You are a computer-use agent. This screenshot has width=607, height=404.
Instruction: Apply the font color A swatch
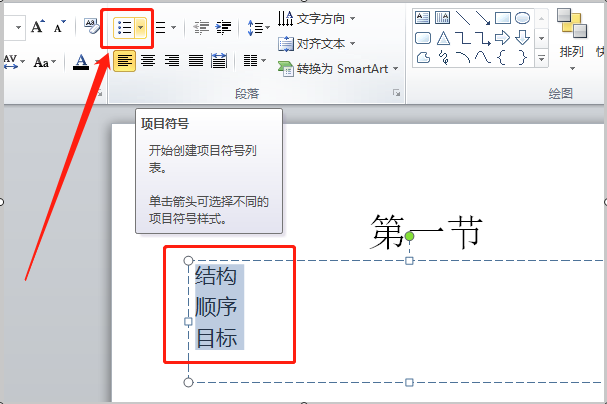81,62
